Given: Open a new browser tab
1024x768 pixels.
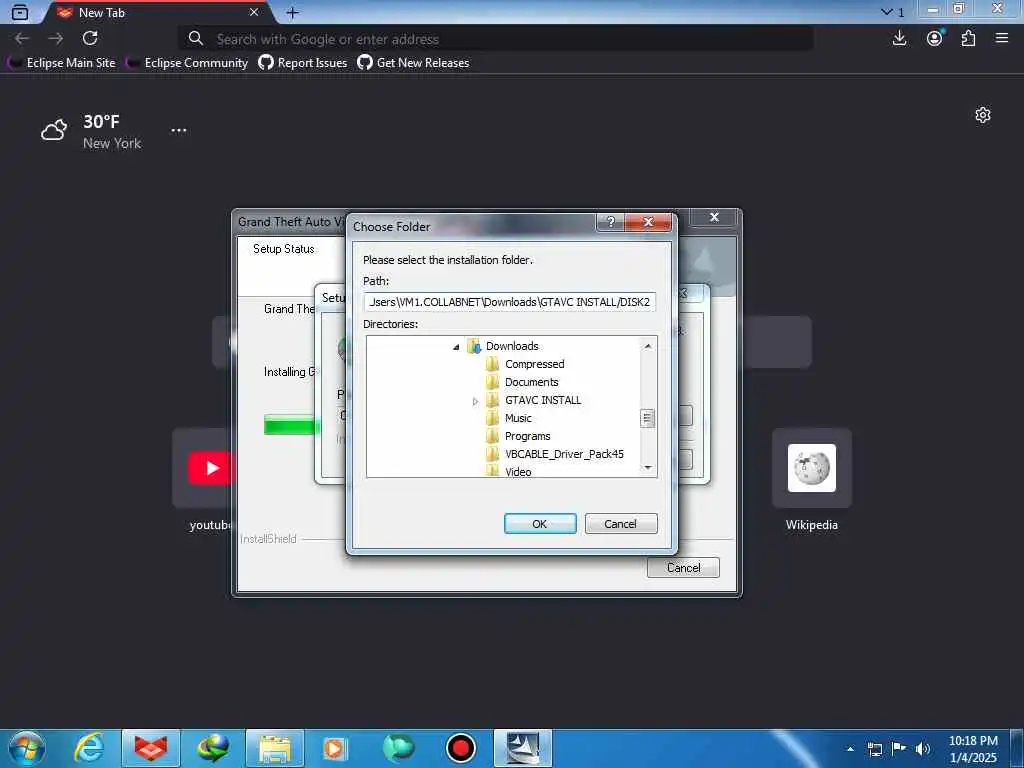Looking at the screenshot, I should [293, 12].
